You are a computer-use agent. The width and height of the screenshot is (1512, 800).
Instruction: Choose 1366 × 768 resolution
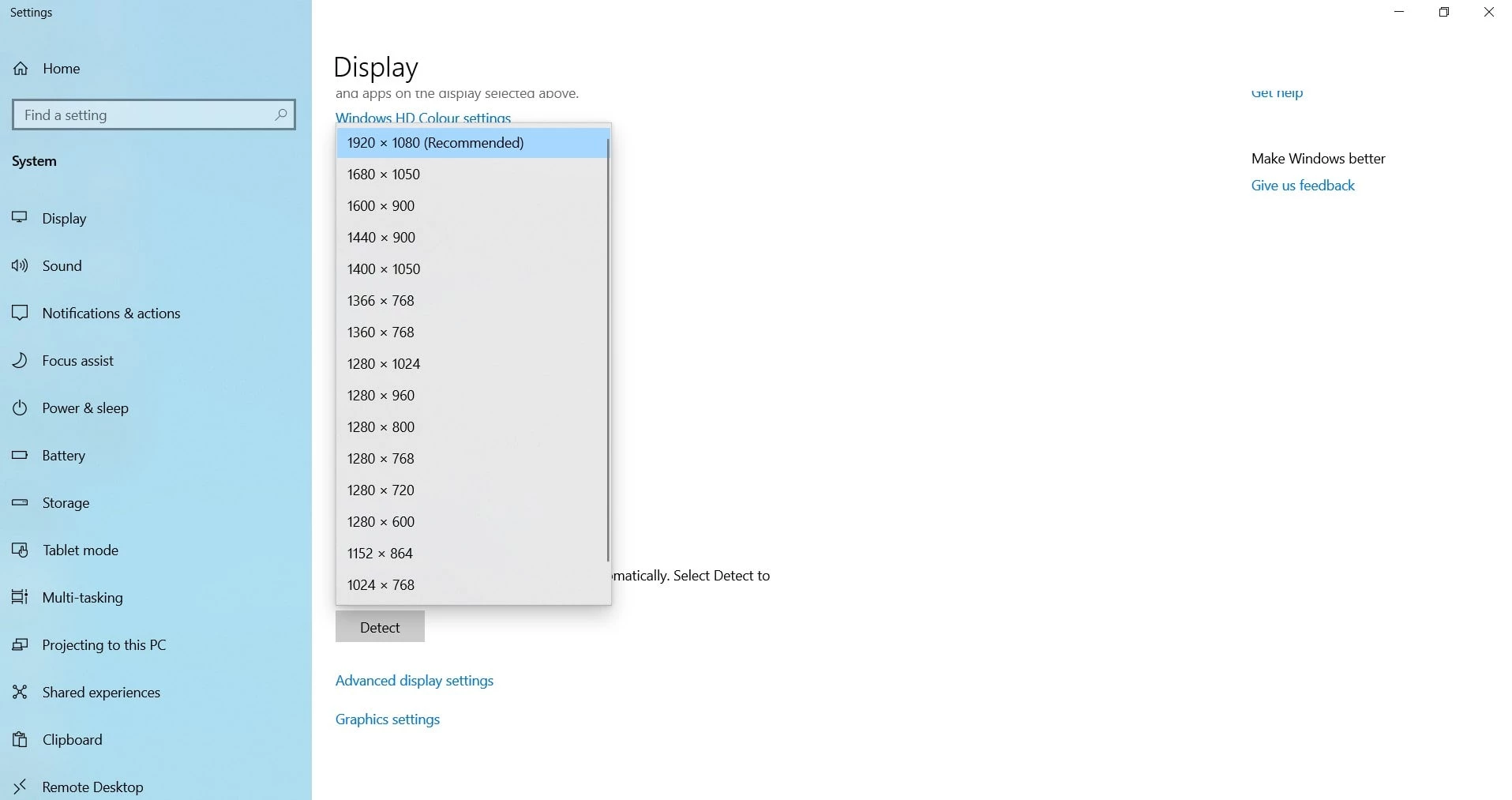(x=471, y=301)
